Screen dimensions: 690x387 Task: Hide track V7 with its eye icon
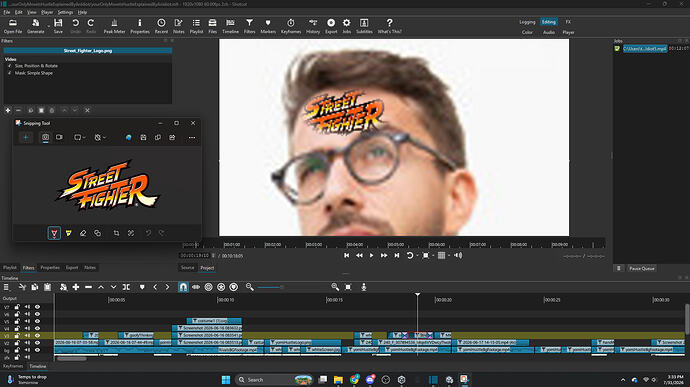tap(37, 307)
